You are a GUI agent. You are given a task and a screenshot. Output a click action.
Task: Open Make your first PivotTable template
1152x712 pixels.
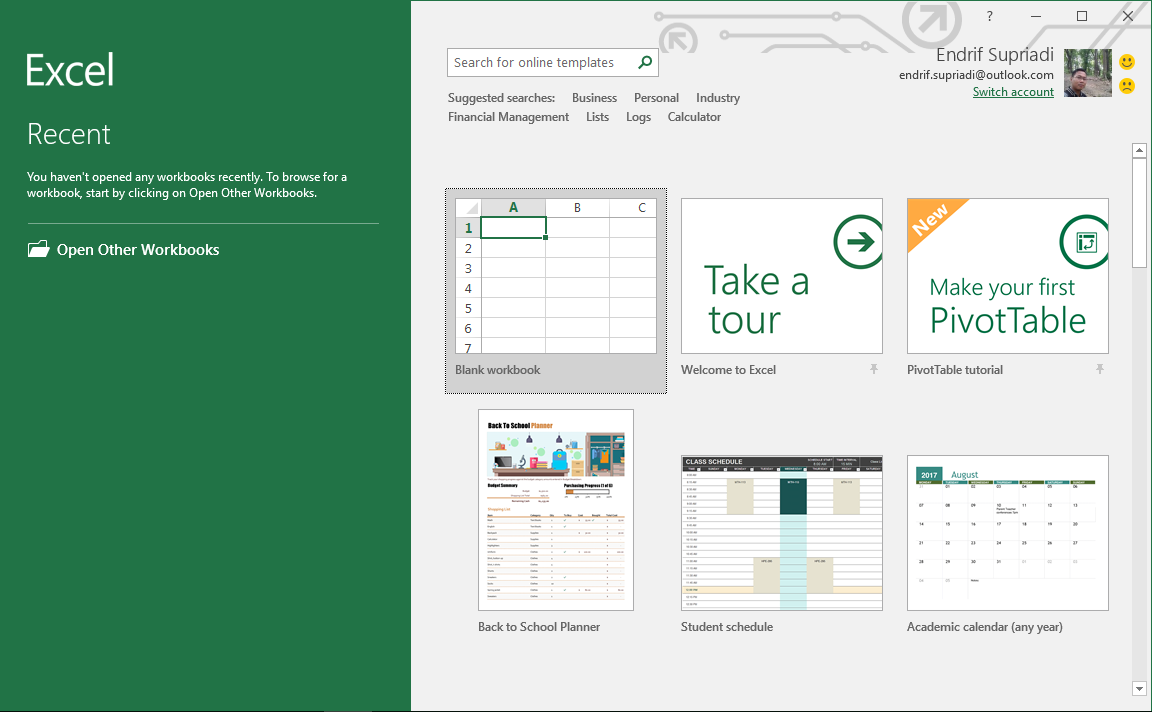pos(1008,276)
